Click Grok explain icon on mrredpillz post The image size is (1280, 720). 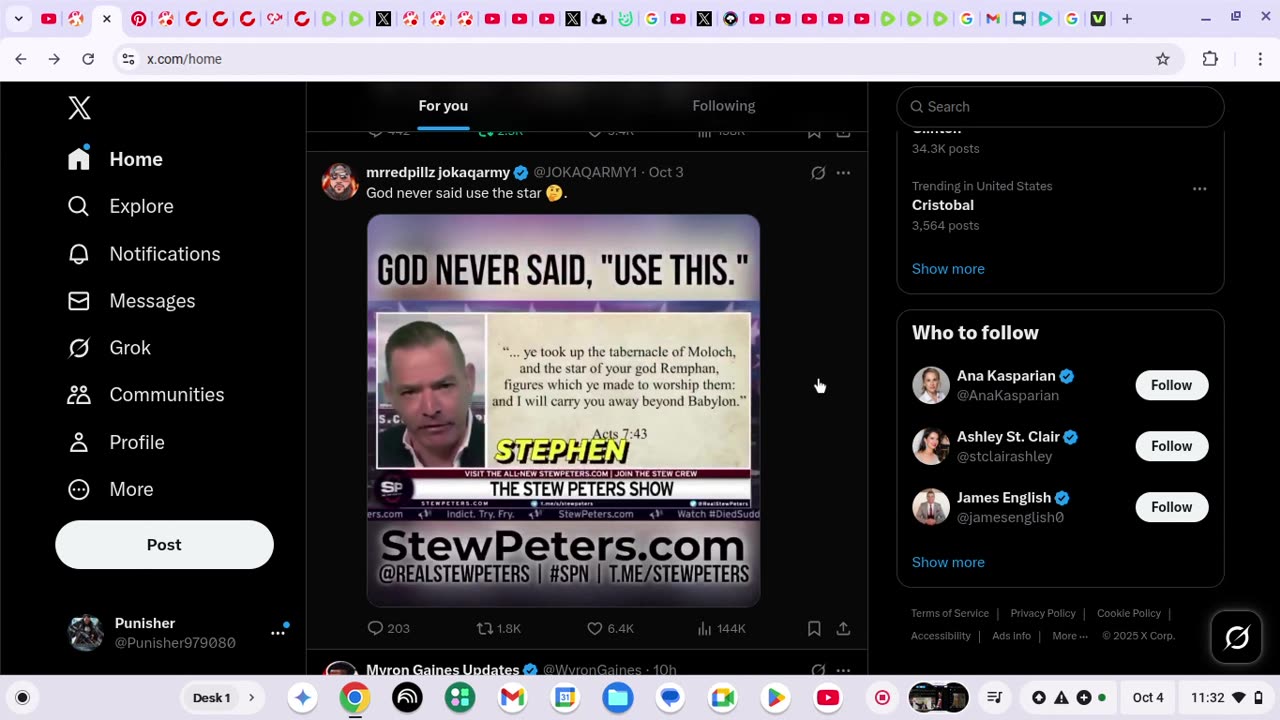(817, 173)
